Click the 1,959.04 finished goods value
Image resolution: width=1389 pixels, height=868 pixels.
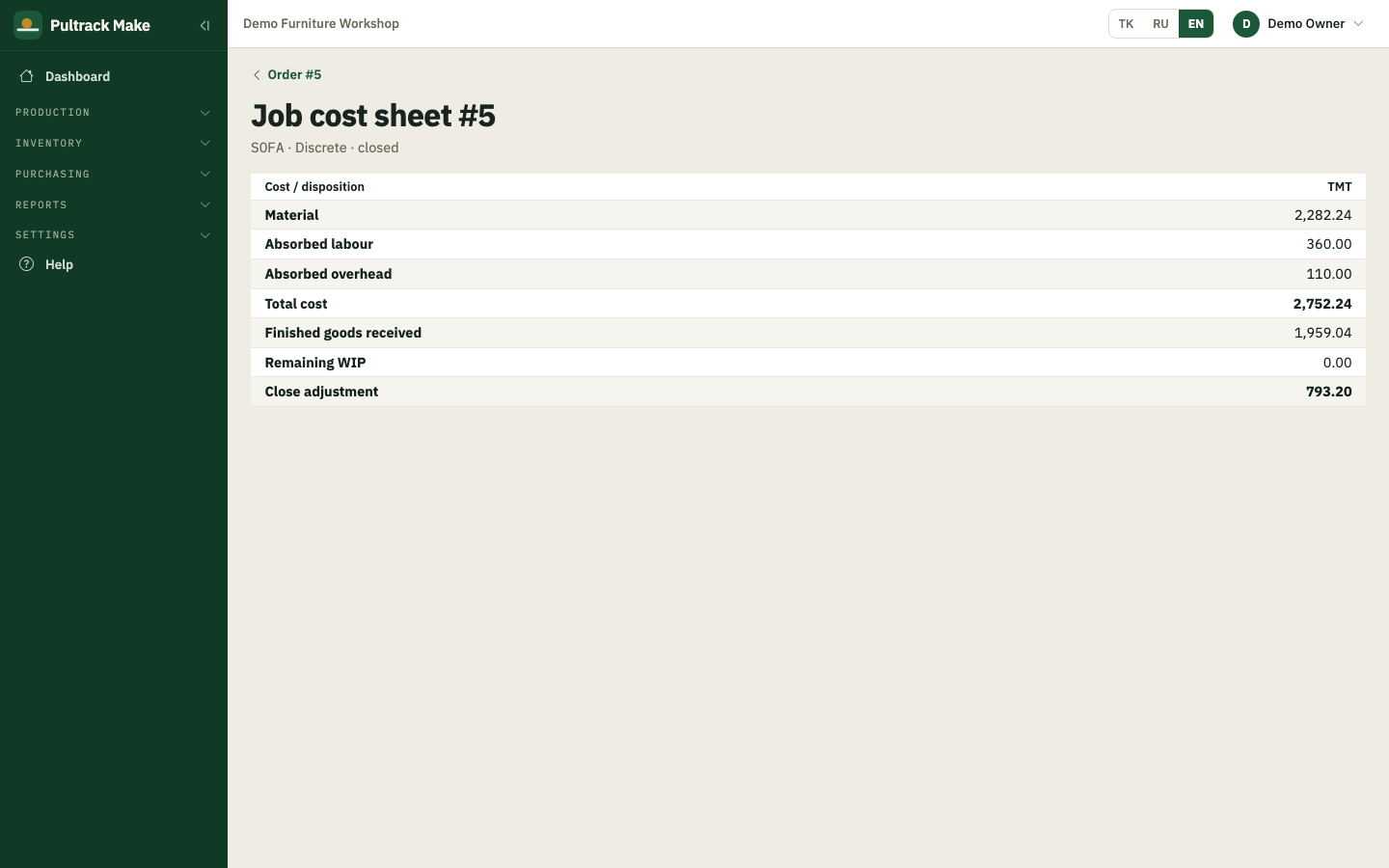tap(1322, 333)
